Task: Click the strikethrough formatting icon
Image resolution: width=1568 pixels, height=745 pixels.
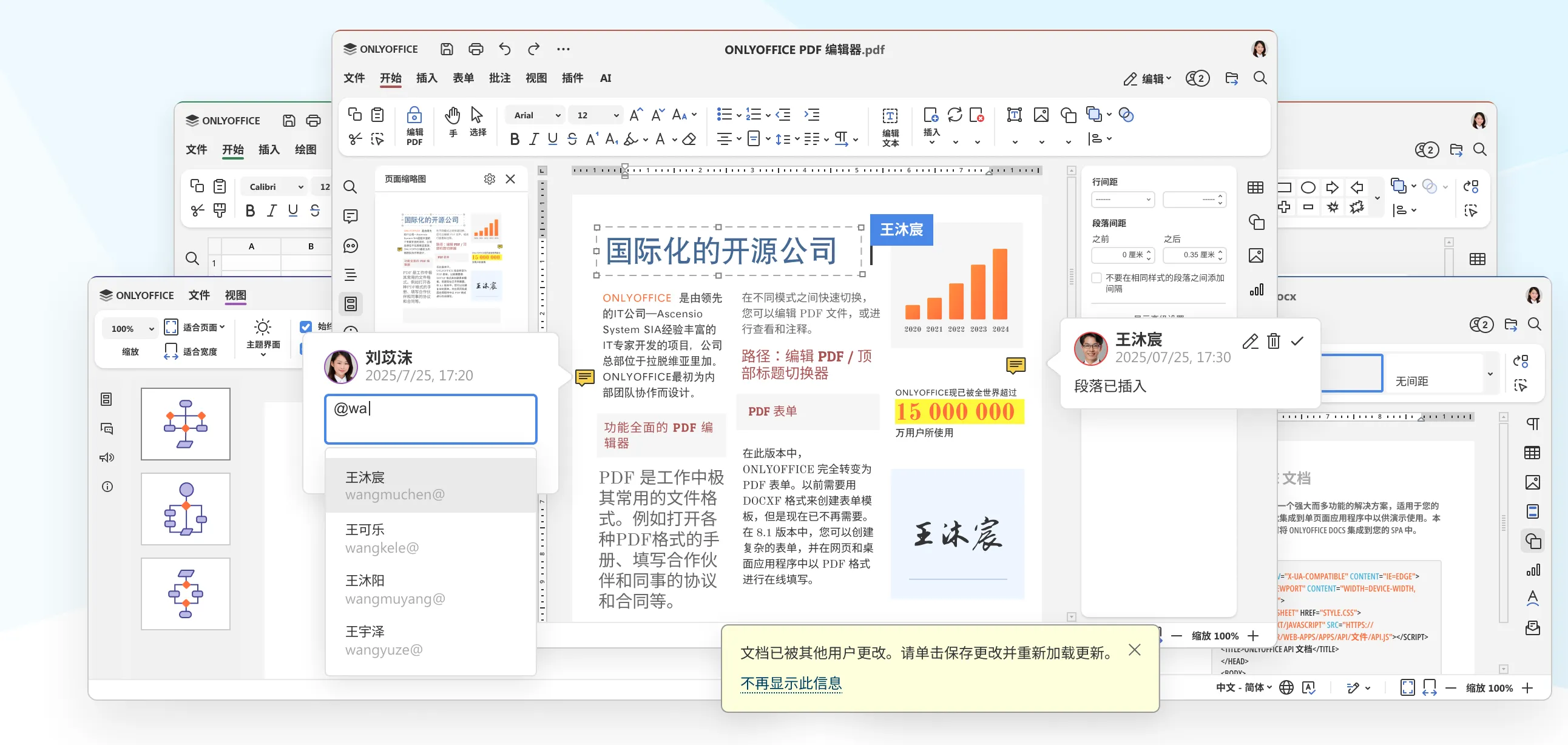Action: pyautogui.click(x=572, y=140)
